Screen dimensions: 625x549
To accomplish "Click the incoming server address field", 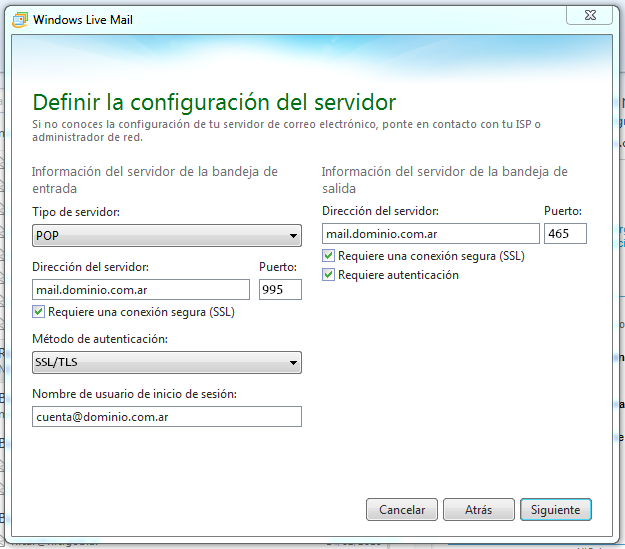I will click(141, 289).
